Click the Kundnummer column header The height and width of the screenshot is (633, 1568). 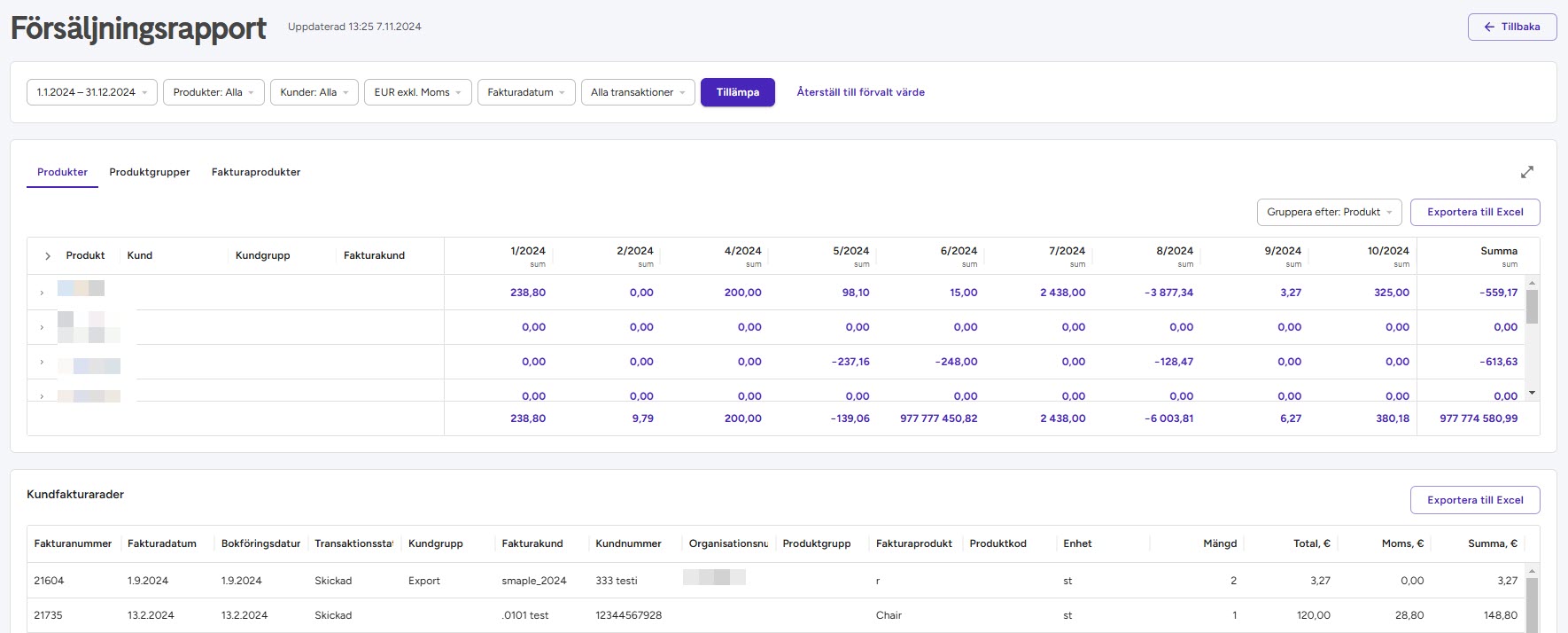(628, 543)
